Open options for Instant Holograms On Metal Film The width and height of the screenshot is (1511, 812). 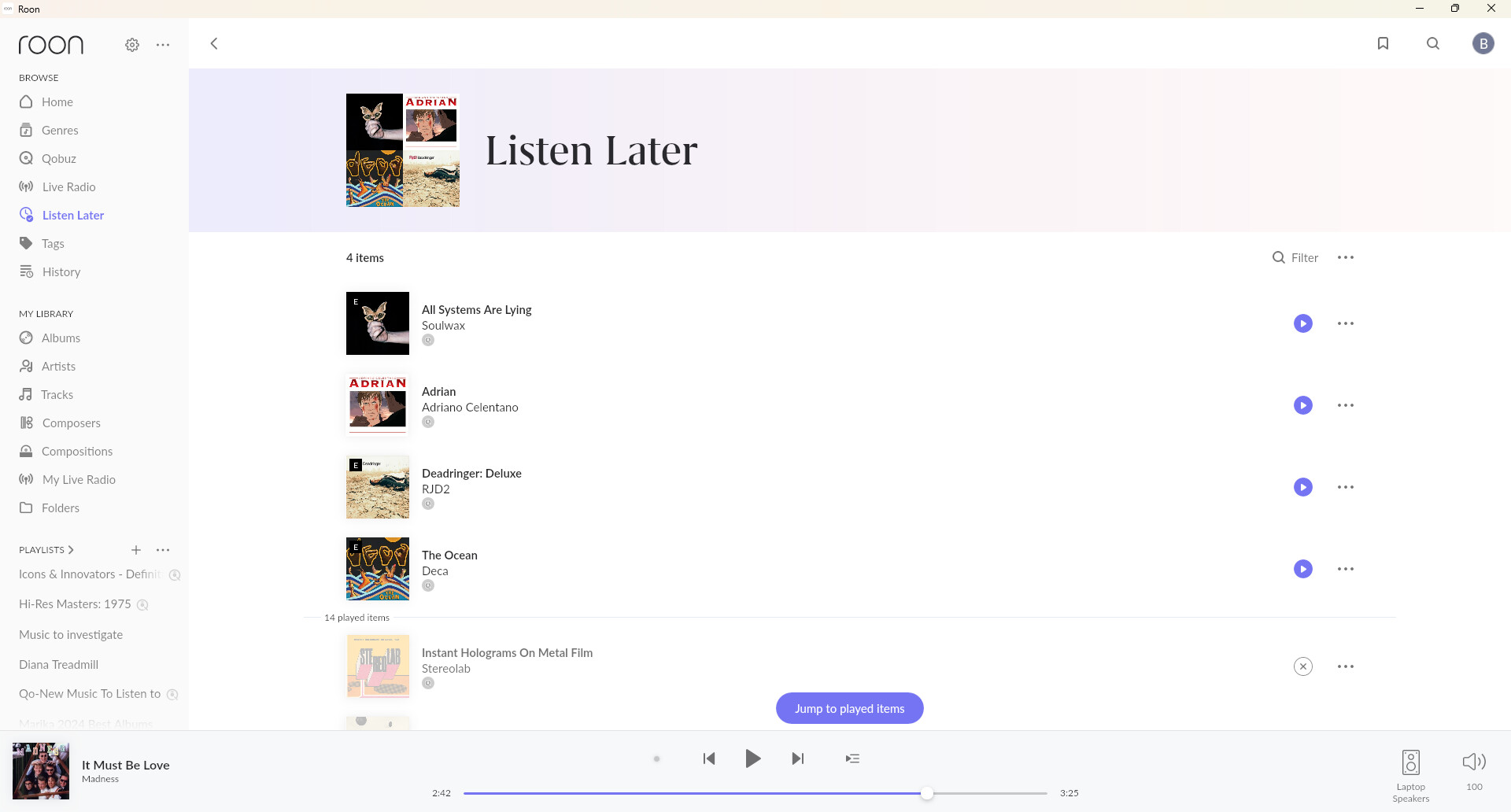pyautogui.click(x=1346, y=666)
